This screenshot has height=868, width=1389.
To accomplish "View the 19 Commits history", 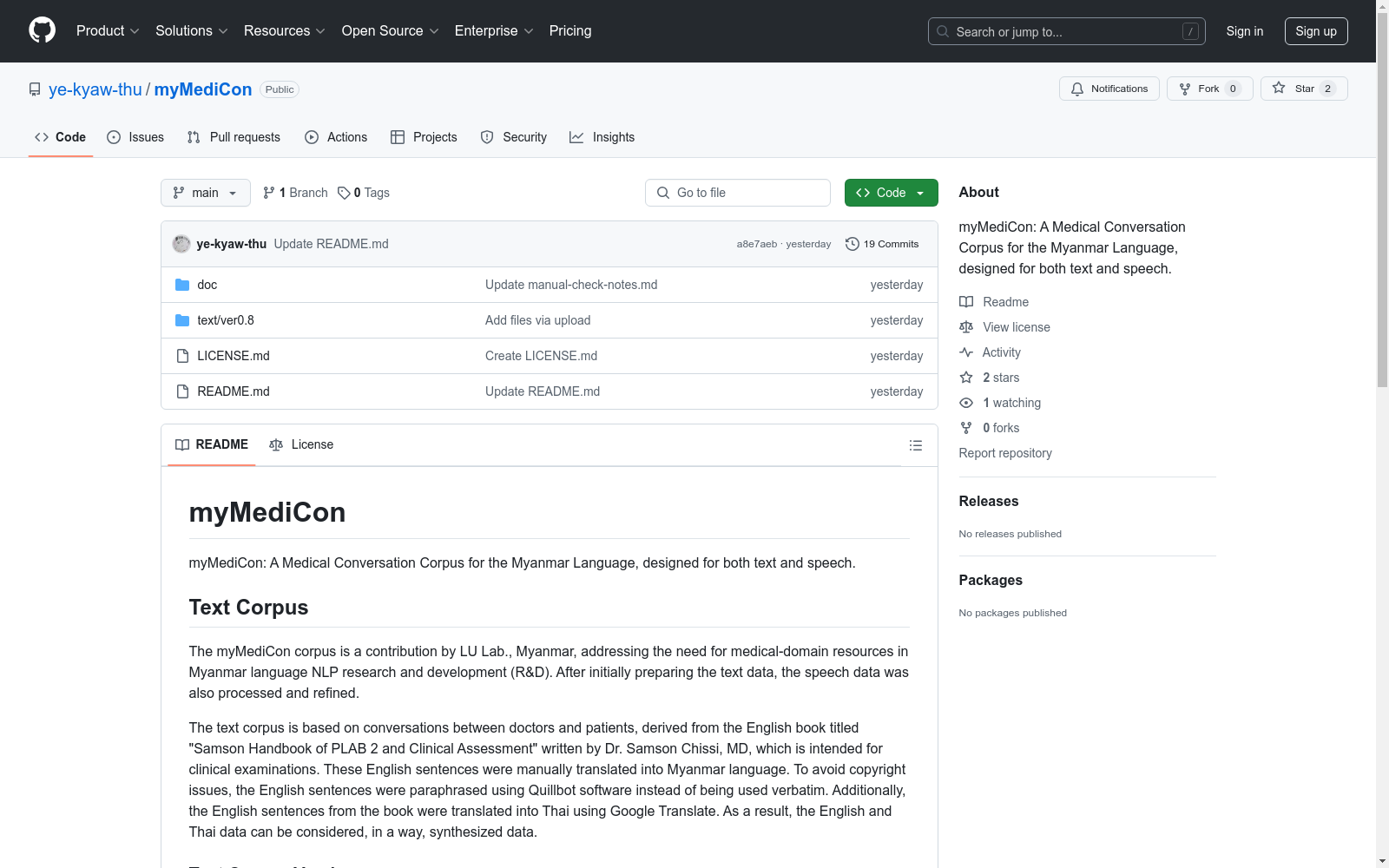I will pyautogui.click(x=882, y=244).
